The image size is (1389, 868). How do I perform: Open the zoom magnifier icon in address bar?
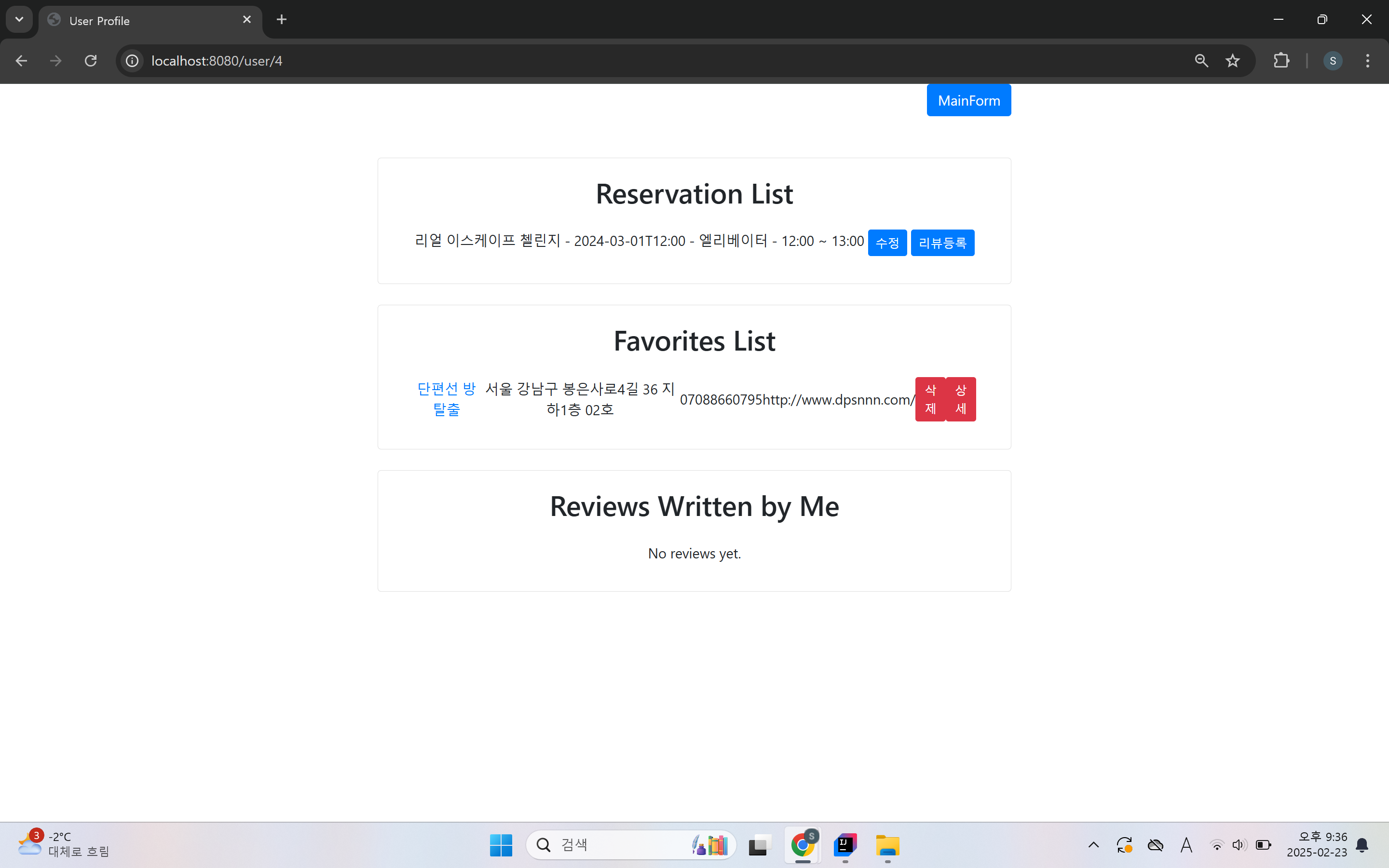[x=1201, y=61]
